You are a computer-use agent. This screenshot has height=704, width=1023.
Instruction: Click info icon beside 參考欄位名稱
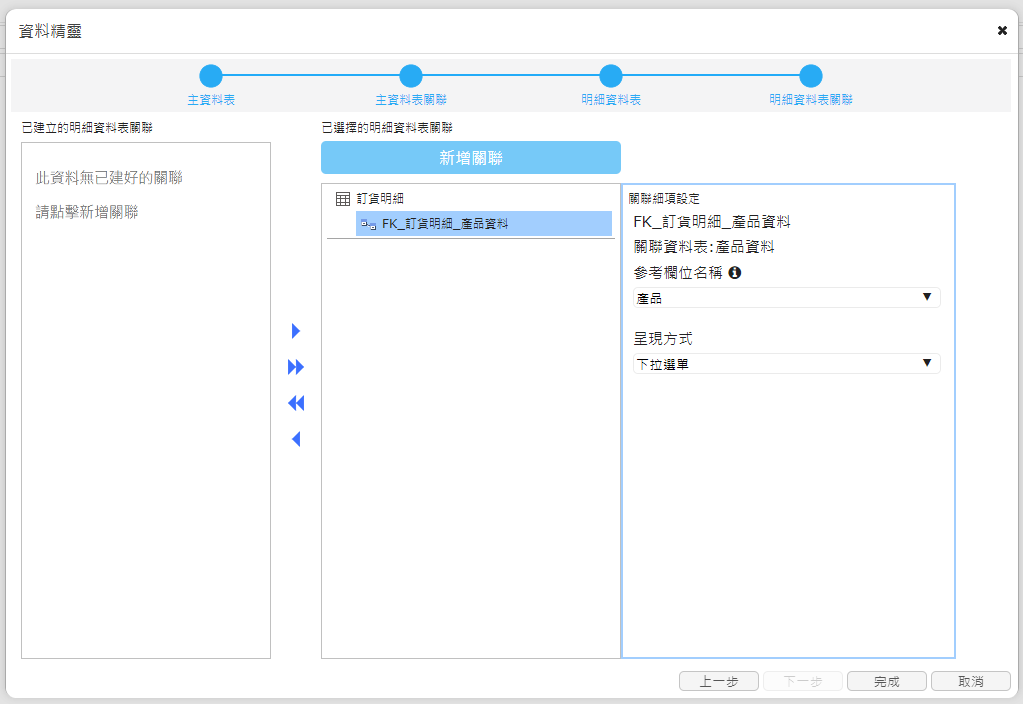pos(735,273)
